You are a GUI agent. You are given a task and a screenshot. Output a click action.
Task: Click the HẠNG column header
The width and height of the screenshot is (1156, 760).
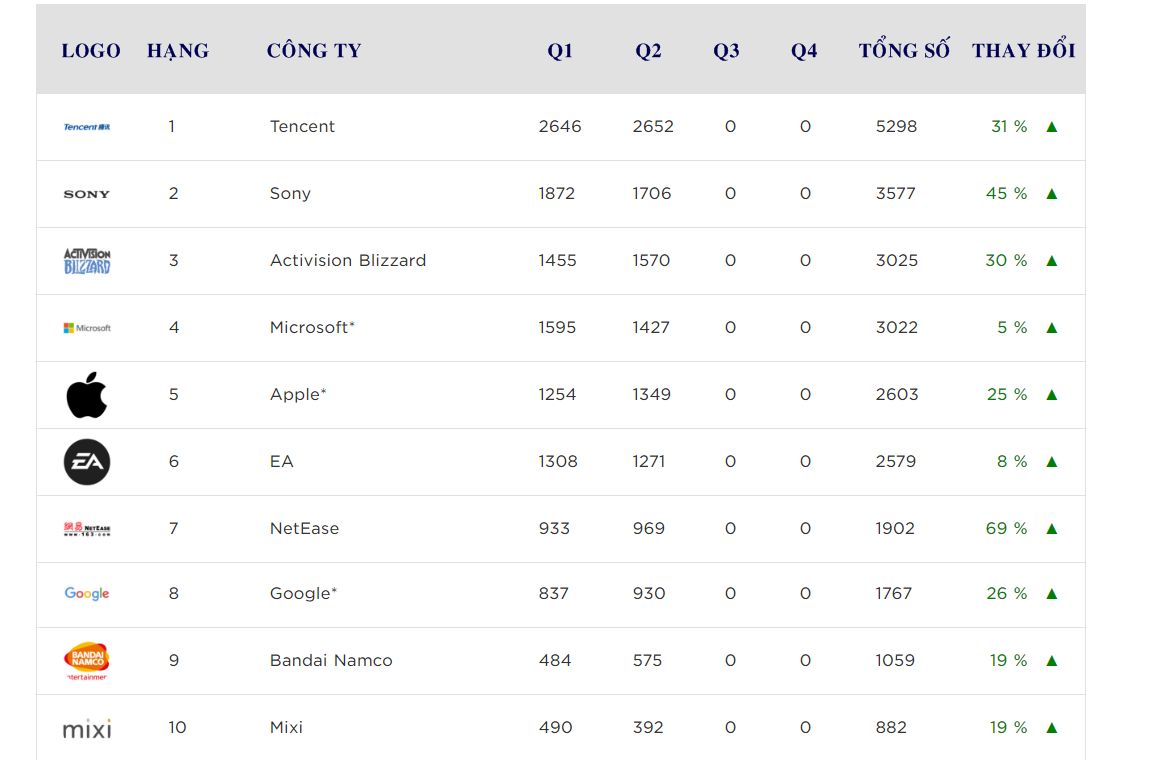(178, 51)
